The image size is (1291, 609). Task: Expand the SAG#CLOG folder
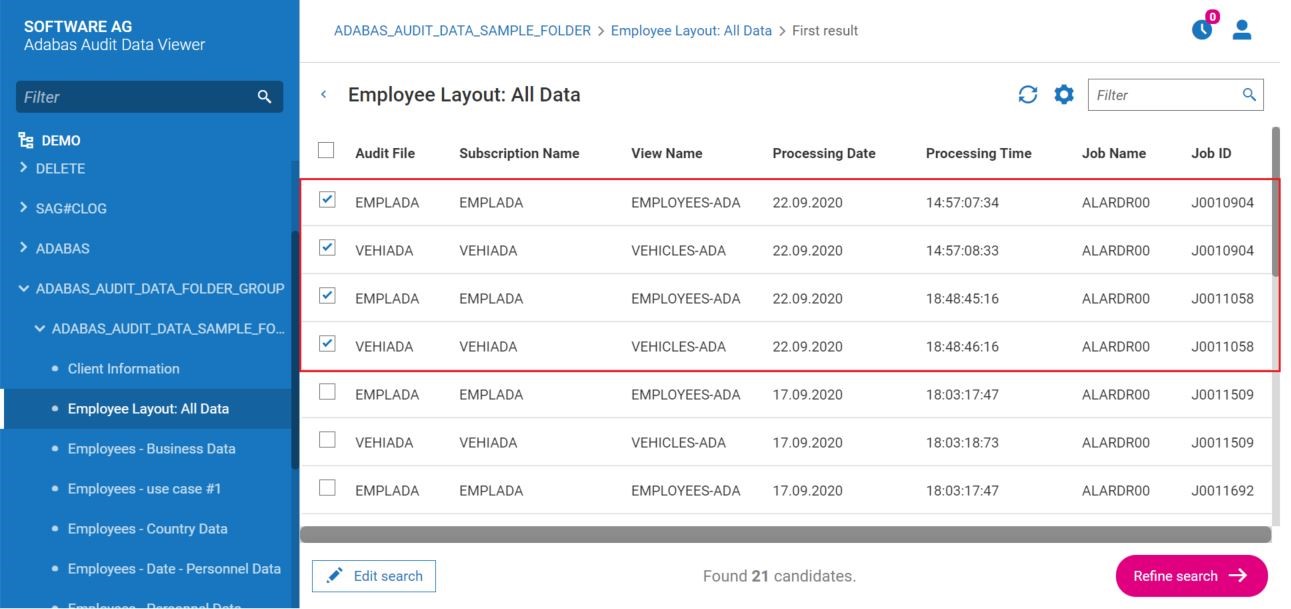pos(24,208)
